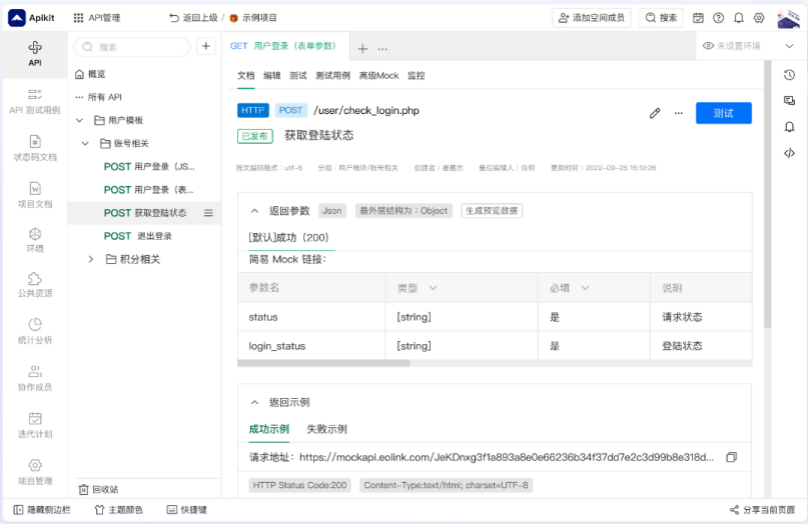Open 协作成员 sidebar item

[x=35, y=378]
